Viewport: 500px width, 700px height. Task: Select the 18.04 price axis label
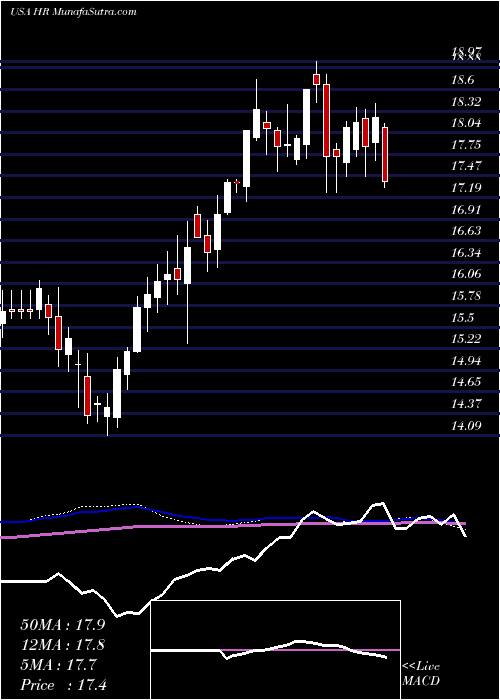point(467,124)
